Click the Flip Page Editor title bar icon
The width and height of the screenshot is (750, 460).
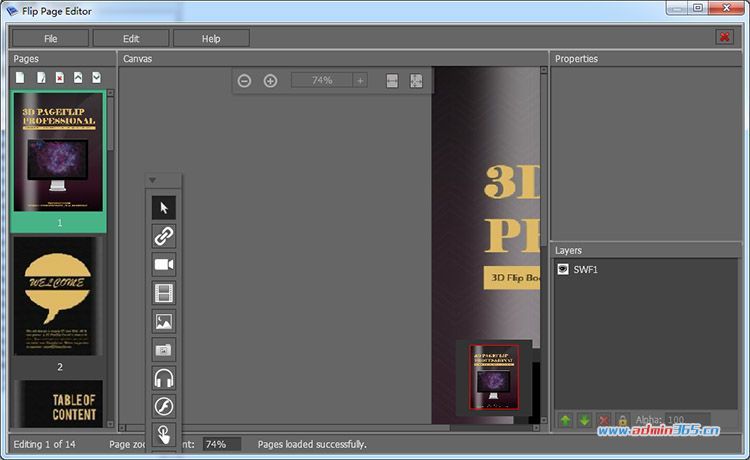(11, 11)
